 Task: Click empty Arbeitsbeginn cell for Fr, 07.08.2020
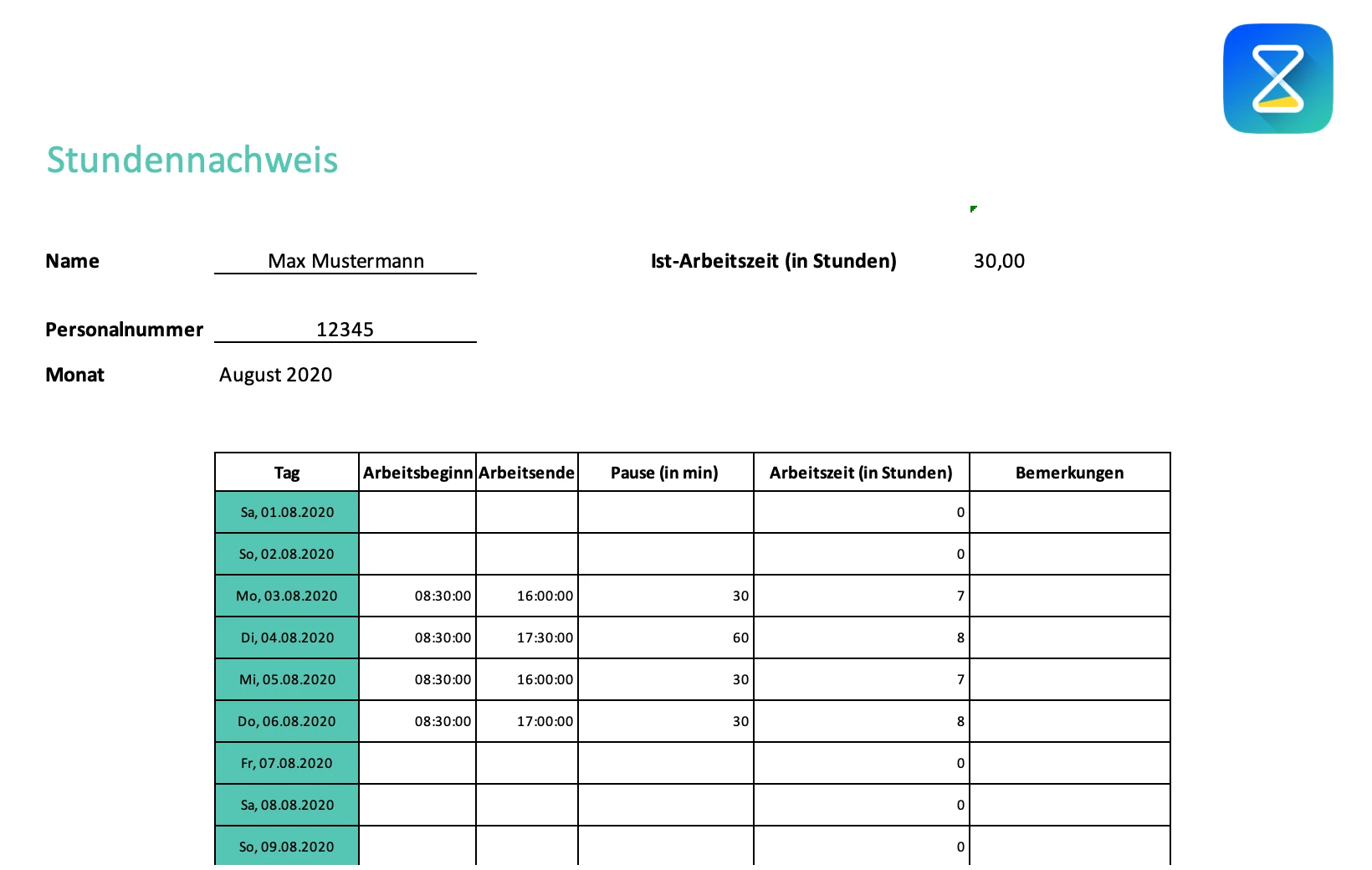tap(417, 763)
